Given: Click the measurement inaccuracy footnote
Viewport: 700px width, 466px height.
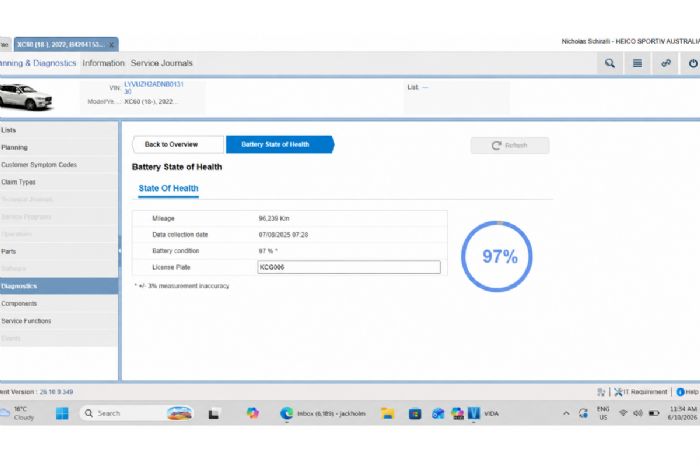Looking at the screenshot, I should tap(182, 286).
